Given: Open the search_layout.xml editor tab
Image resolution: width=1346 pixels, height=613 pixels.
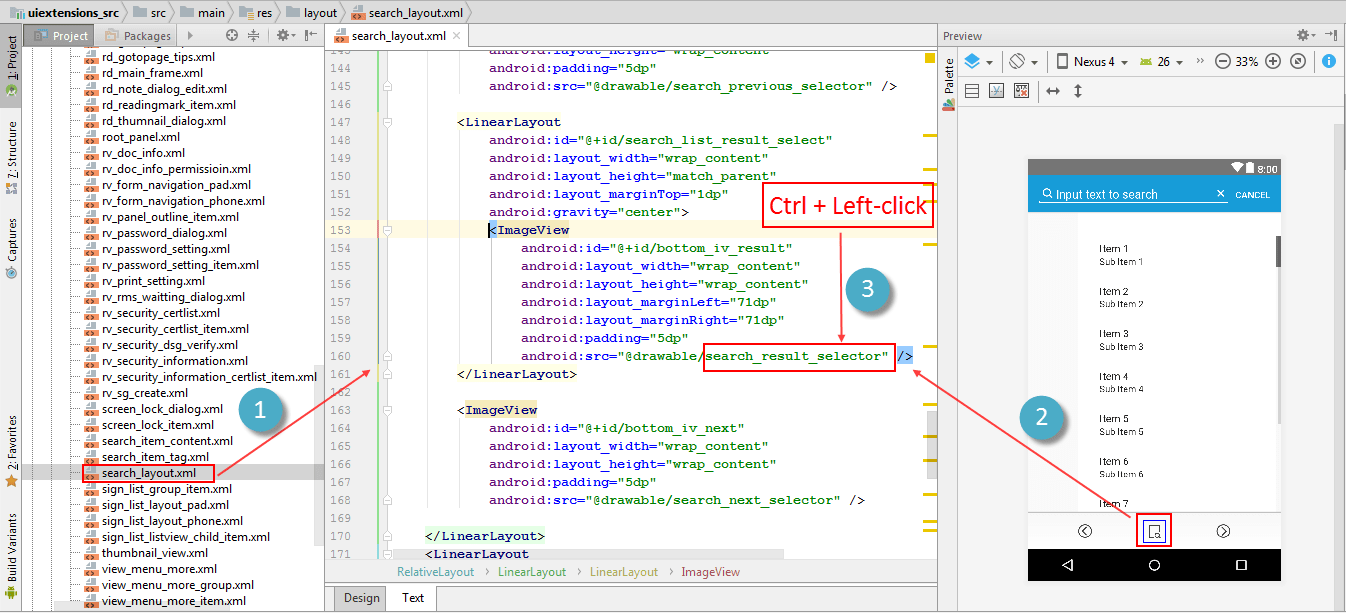Looking at the screenshot, I should coord(398,36).
